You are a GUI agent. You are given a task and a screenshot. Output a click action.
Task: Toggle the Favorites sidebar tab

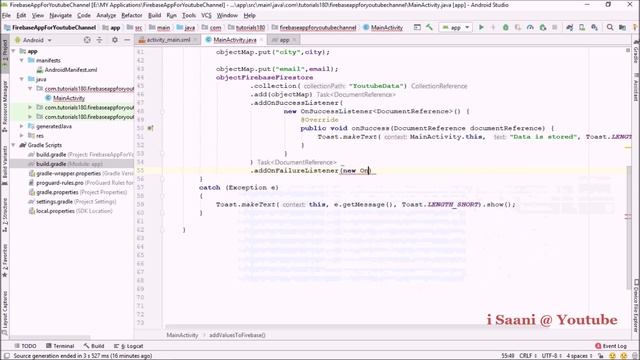(5, 260)
